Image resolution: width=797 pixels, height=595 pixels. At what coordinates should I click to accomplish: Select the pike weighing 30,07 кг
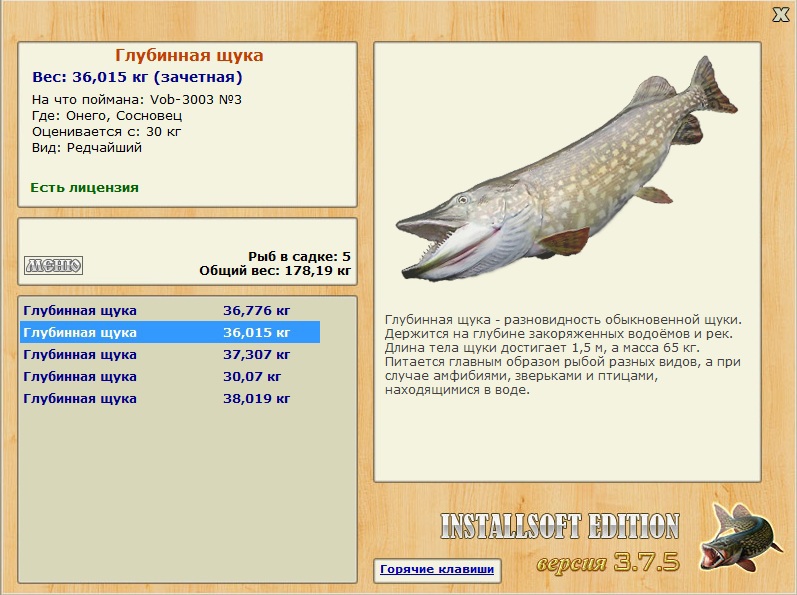click(170, 377)
